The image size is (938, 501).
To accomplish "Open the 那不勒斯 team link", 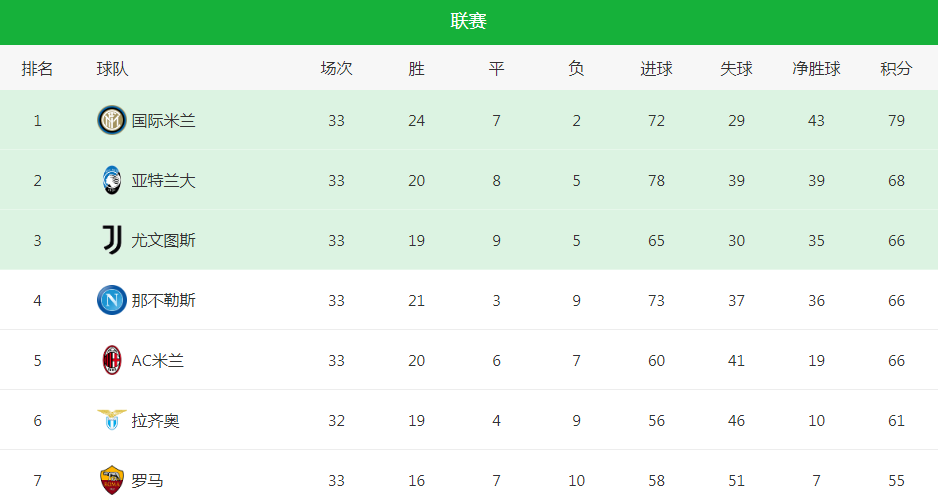I will click(163, 300).
